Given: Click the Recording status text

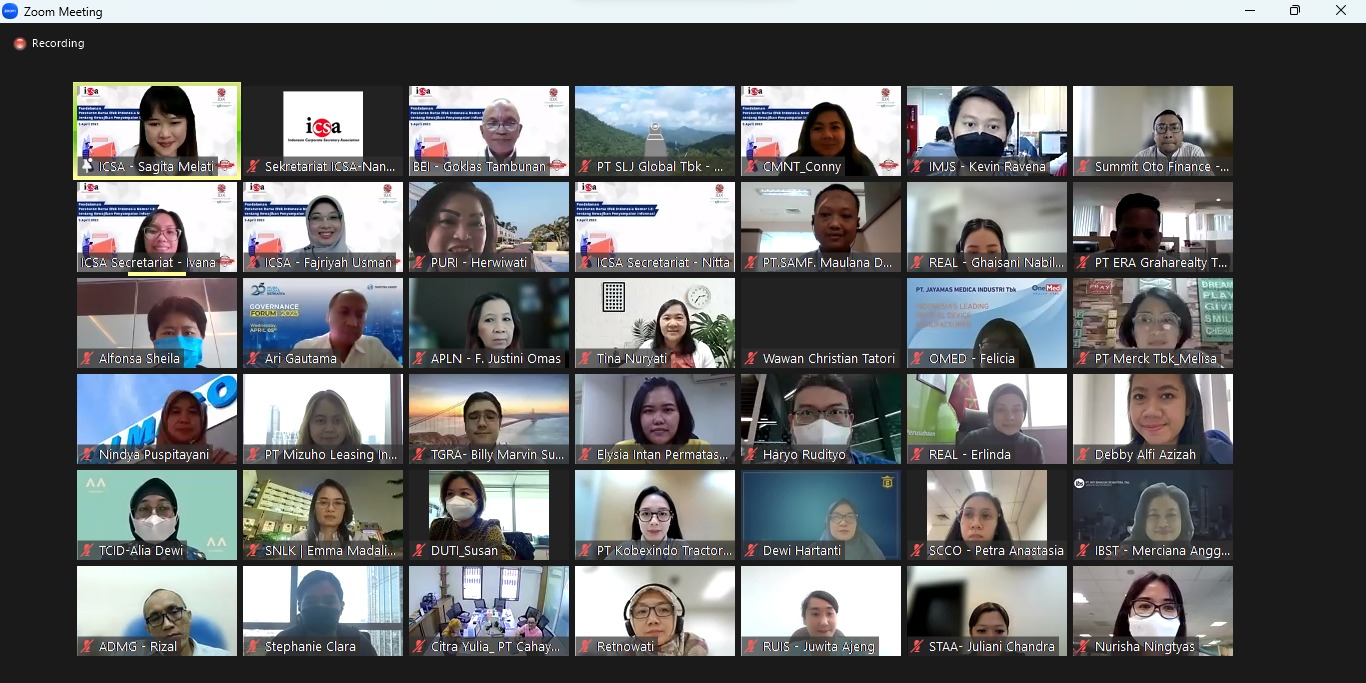Looking at the screenshot, I should coord(58,44).
